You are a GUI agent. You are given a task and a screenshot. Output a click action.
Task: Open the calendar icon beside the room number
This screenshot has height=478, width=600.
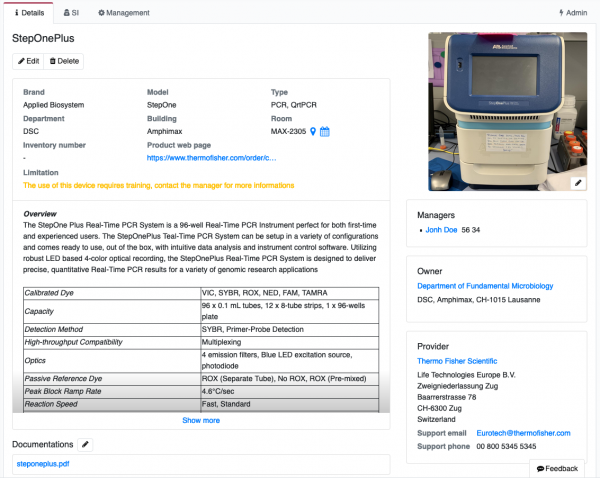[325, 131]
